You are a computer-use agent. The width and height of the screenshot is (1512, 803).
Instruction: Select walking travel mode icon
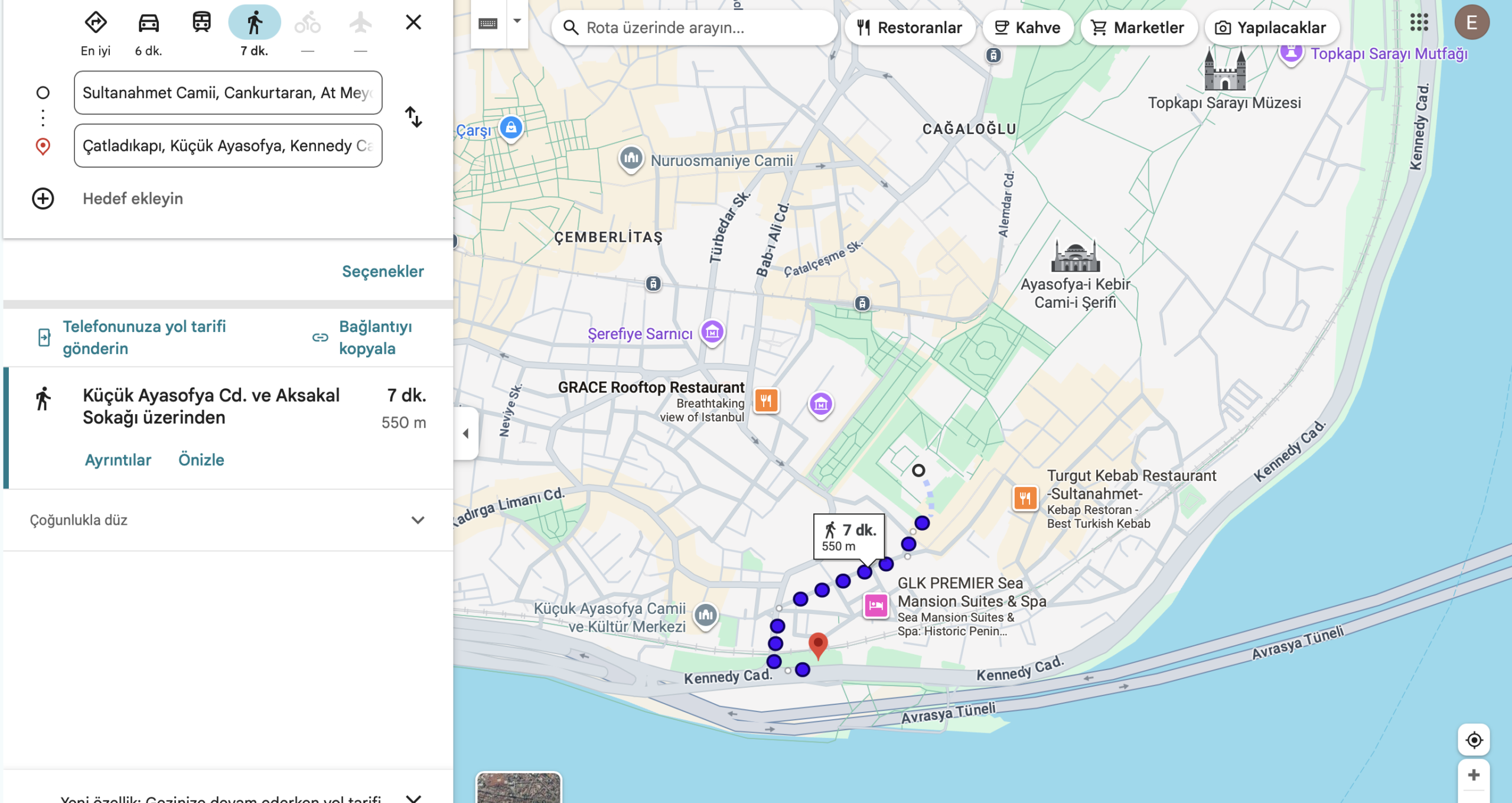[255, 23]
